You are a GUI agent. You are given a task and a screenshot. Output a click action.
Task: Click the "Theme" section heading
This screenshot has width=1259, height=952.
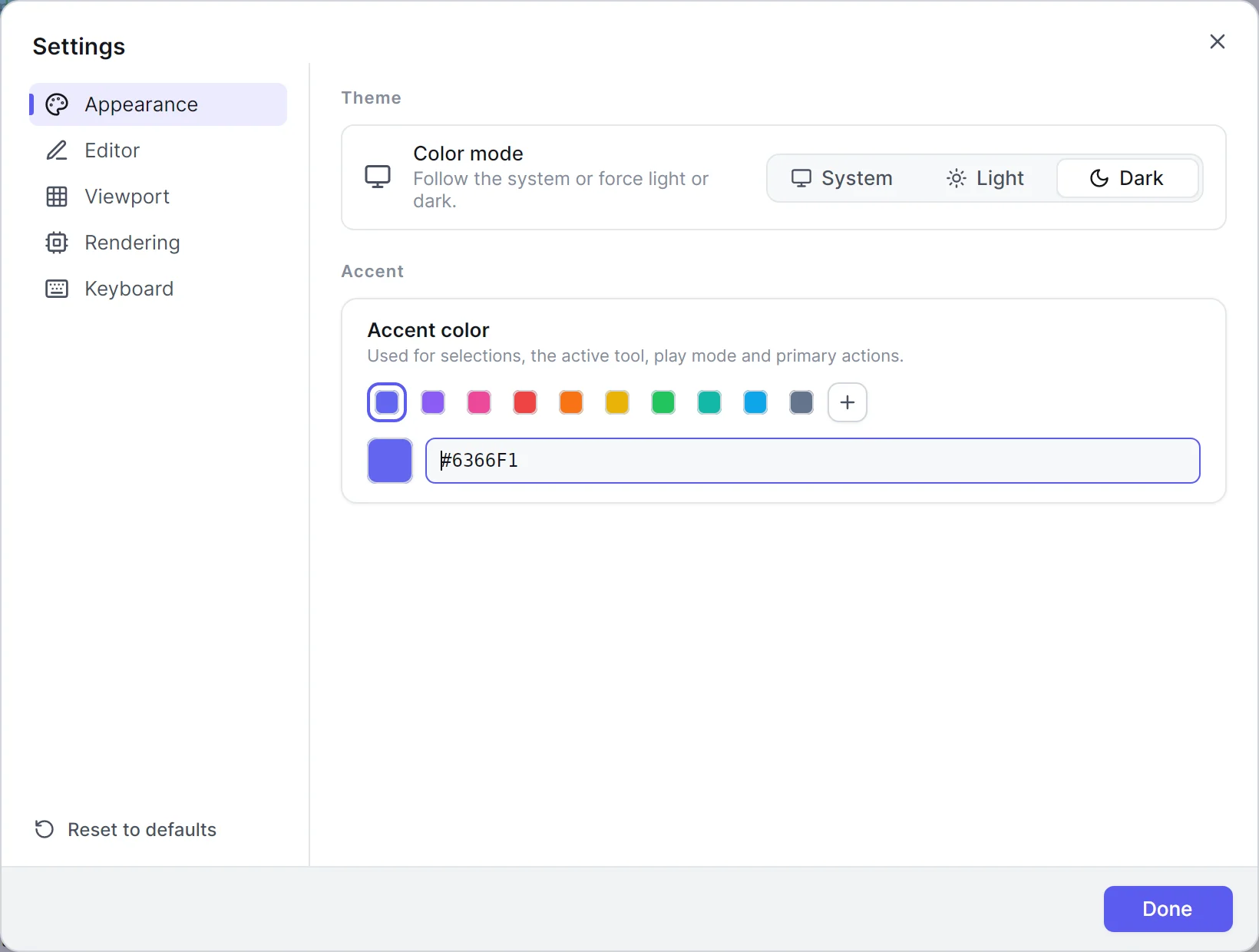(x=372, y=98)
